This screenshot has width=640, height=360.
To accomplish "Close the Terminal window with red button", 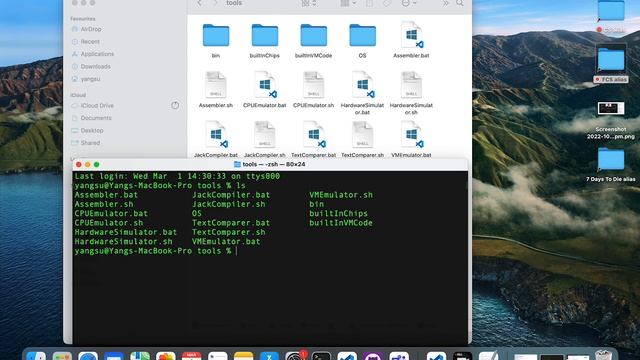I will tap(78, 164).
